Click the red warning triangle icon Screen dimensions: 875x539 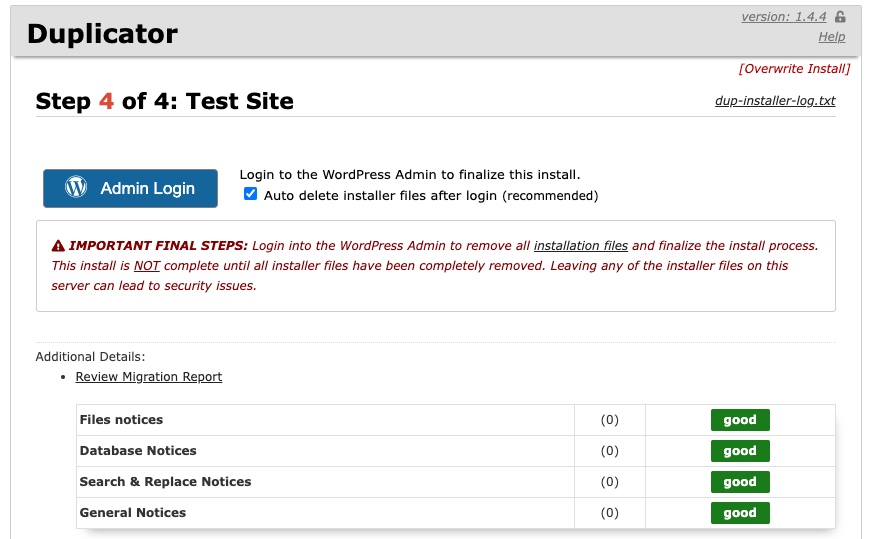tap(58, 246)
